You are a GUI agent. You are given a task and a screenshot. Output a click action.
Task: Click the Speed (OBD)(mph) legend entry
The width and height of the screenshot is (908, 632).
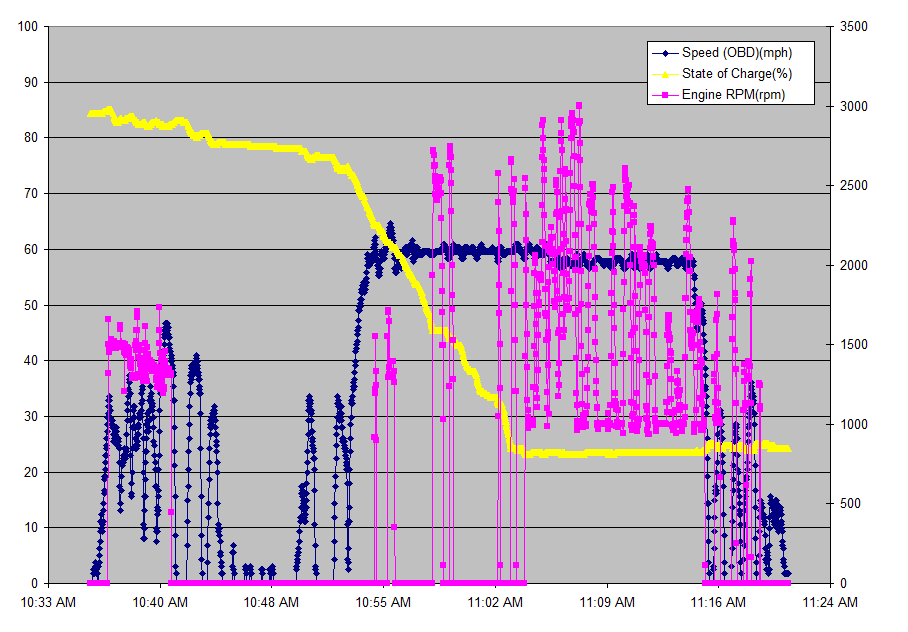pos(722,53)
